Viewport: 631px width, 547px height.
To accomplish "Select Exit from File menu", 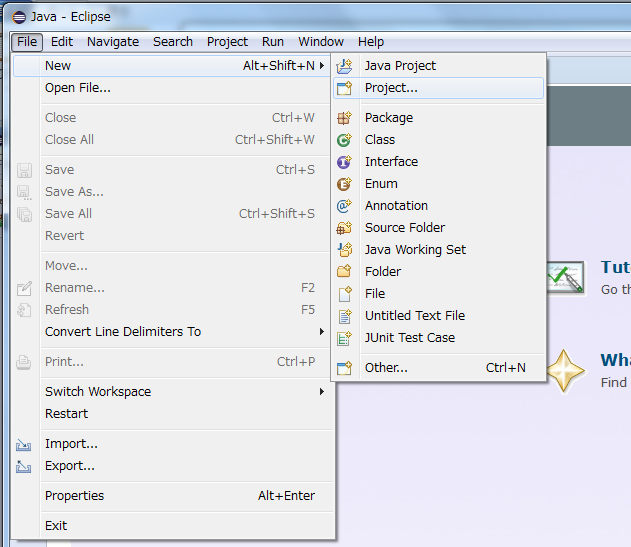I will pos(173,526).
